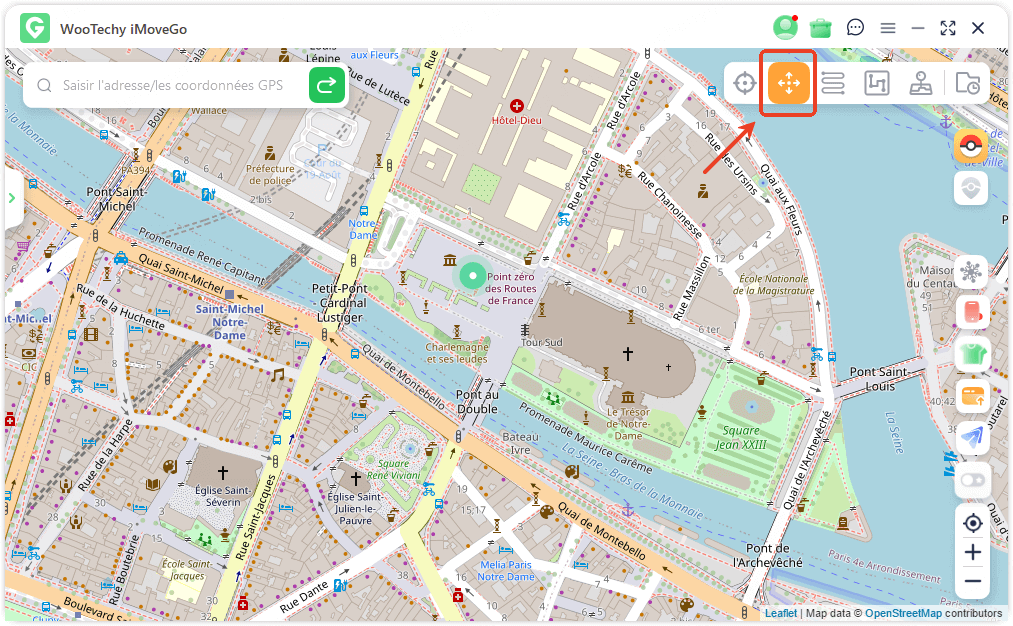The height and width of the screenshot is (626, 1013).
Task: Expand the left side panel arrow
Action: (12, 198)
